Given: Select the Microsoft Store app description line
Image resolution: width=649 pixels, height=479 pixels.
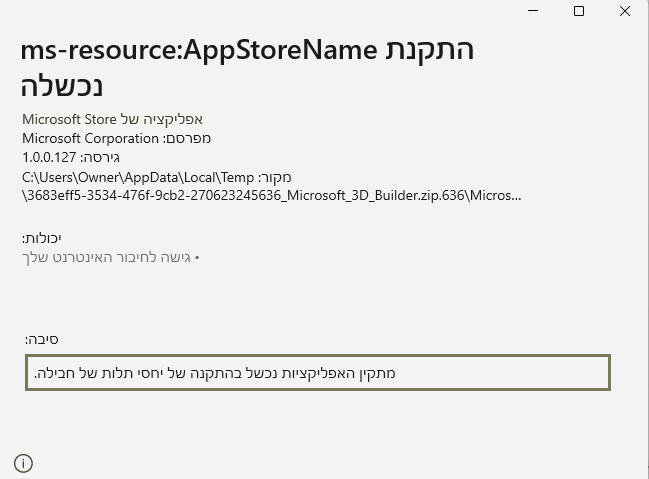Looking at the screenshot, I should pyautogui.click(x=112, y=119).
